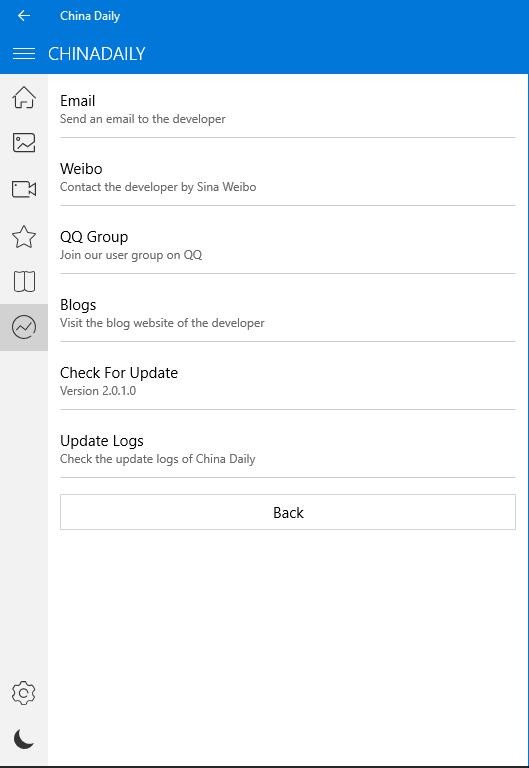Click 'Check the update logs of China Daily'
The height and width of the screenshot is (768, 529).
(157, 459)
